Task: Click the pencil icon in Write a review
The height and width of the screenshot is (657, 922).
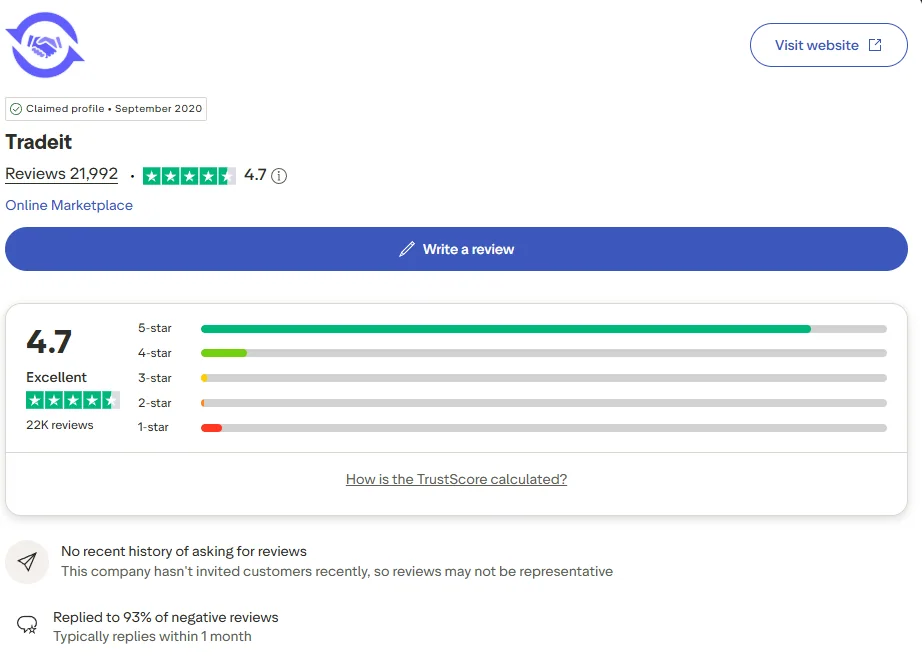Action: [407, 249]
